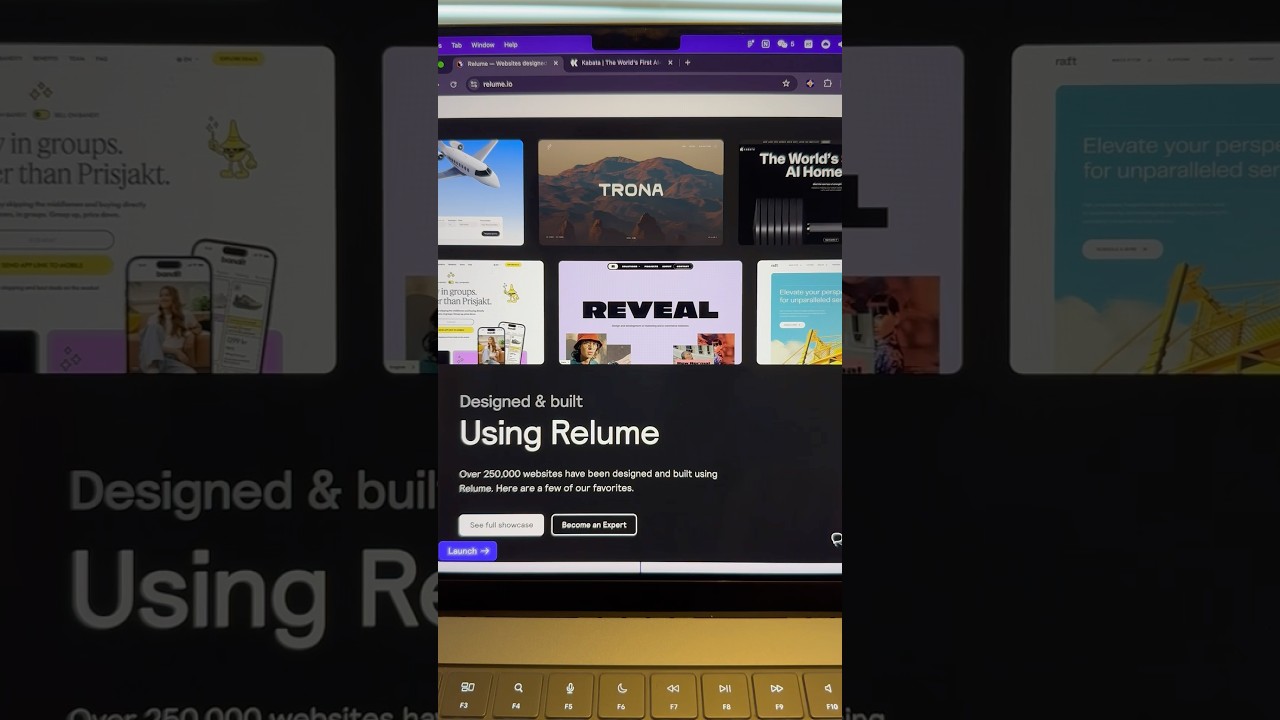Viewport: 1280px width, 720px height.
Task: Bookmark this page with the star icon
Action: [786, 84]
